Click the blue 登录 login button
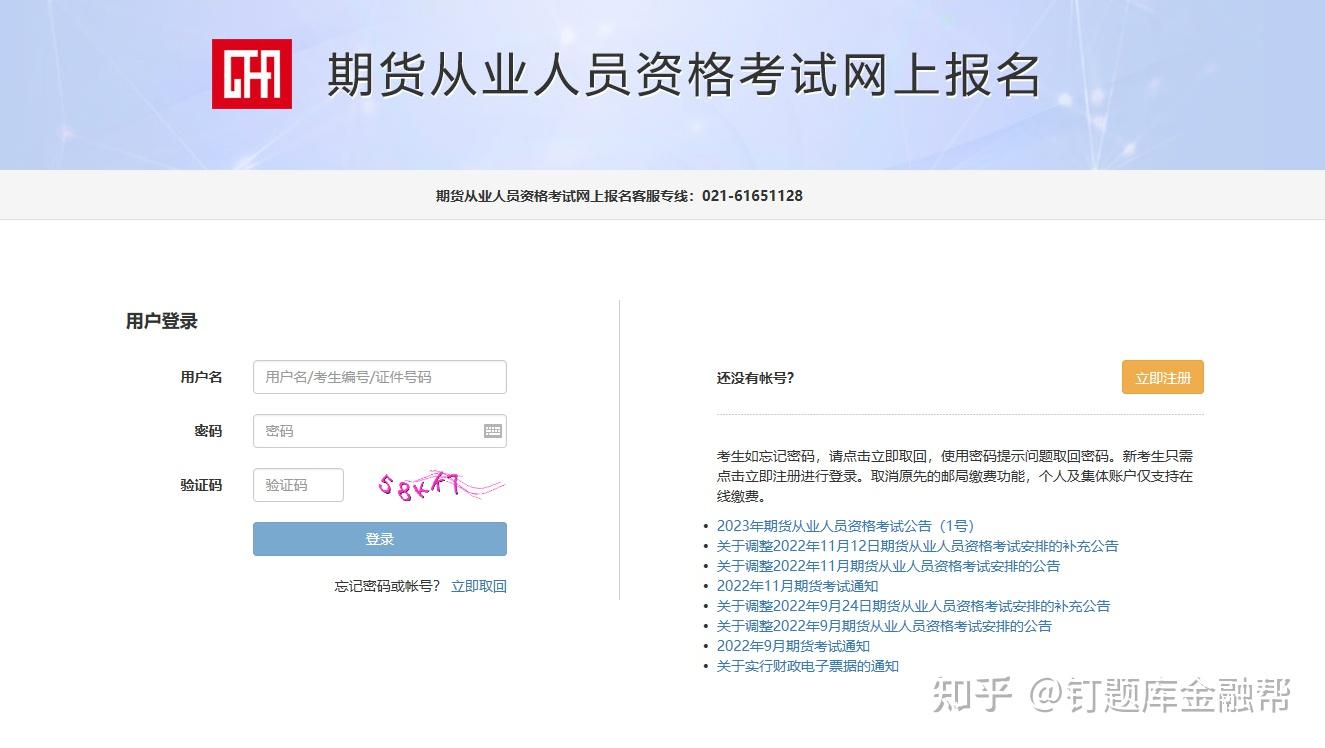Image resolution: width=1325 pixels, height=748 pixels. (379, 538)
